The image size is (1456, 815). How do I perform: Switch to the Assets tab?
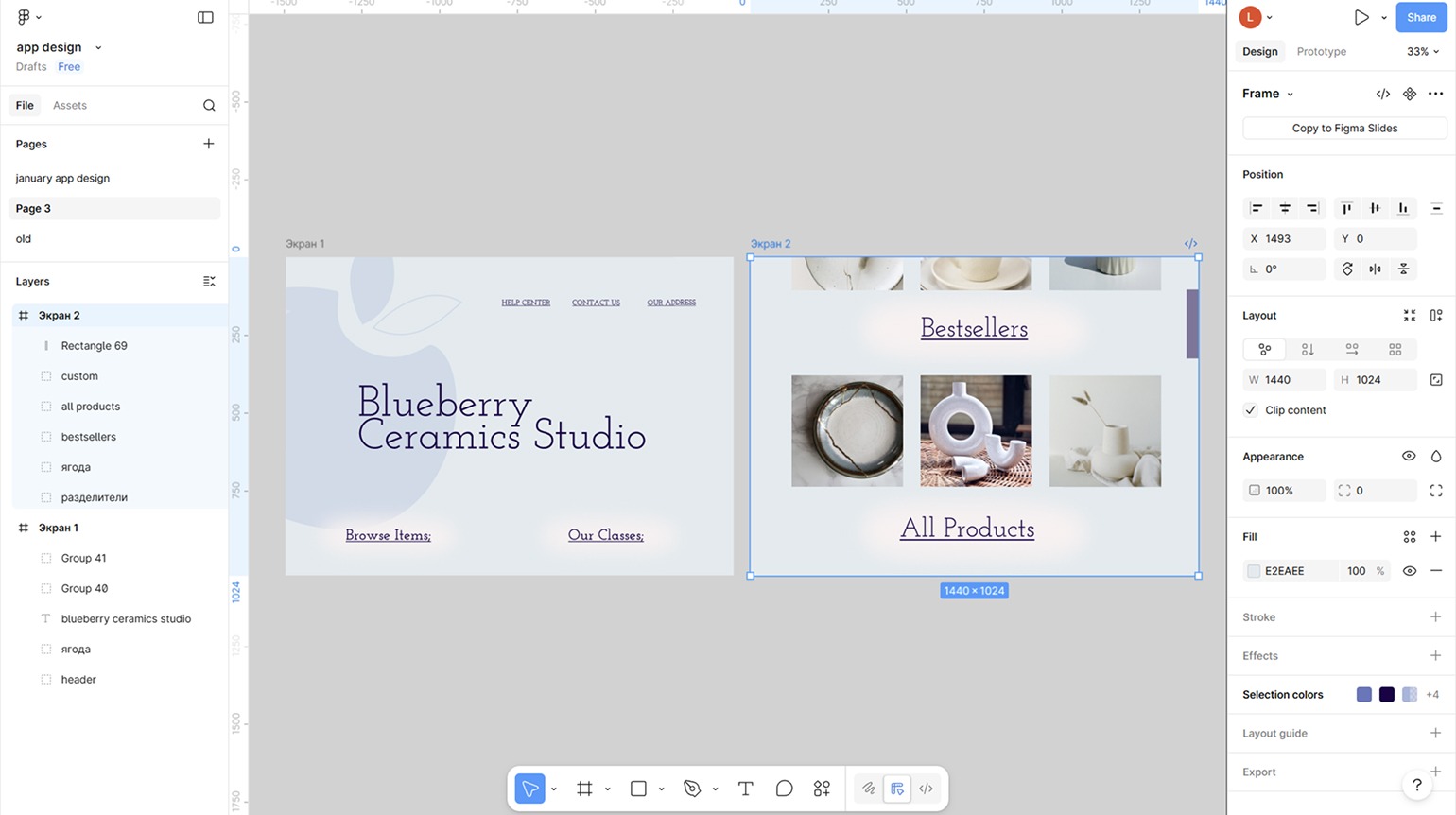point(70,106)
